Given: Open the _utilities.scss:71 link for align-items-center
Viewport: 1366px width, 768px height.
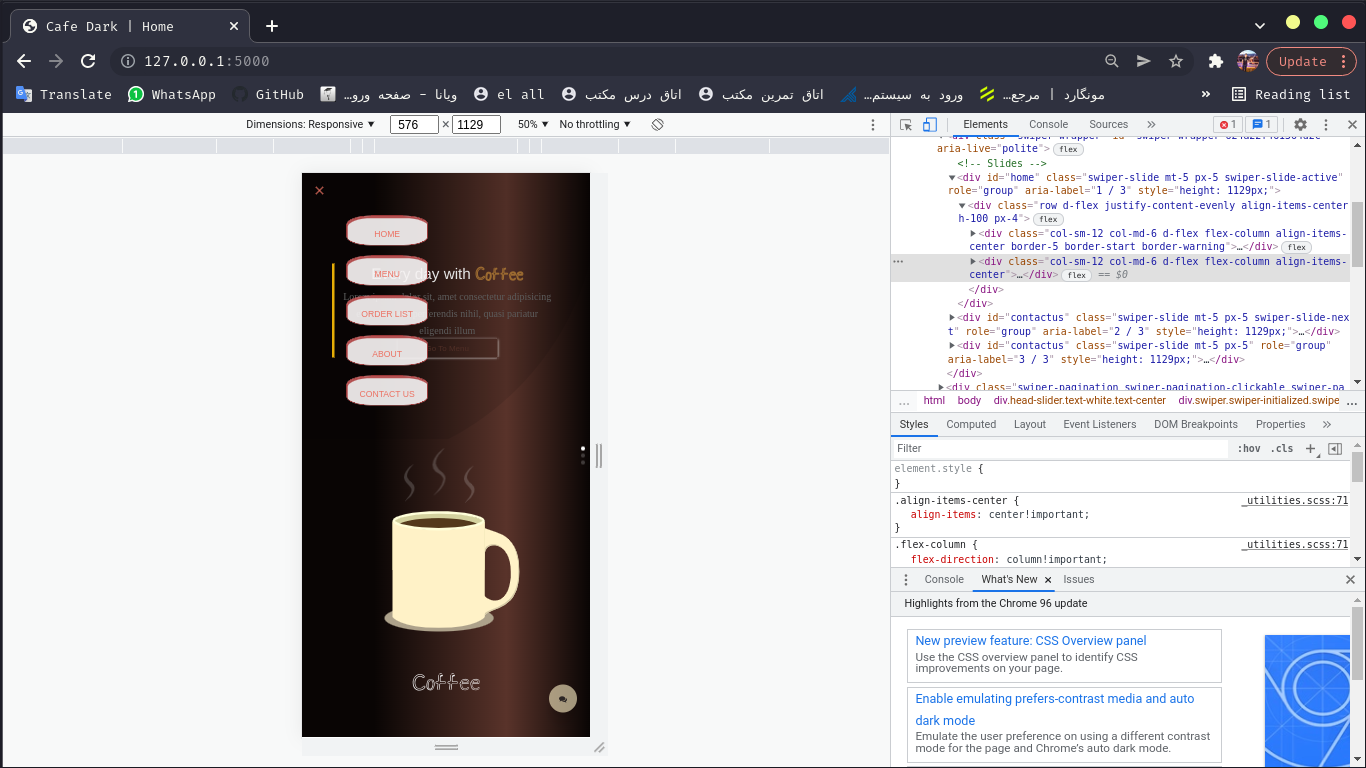Looking at the screenshot, I should pos(1295,501).
